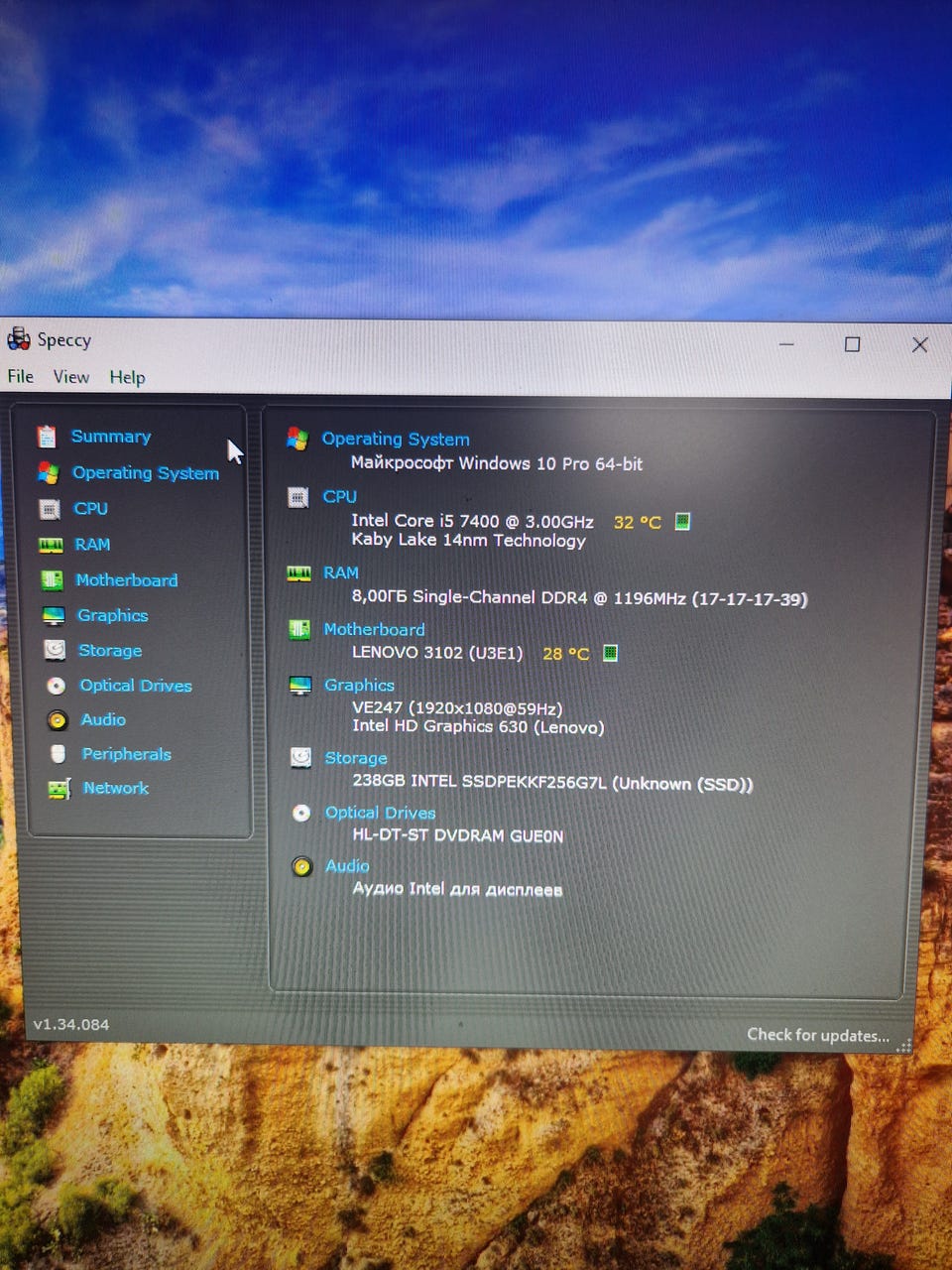Show Optical Drives from sidebar
Screen dimensions: 952x1270
[136, 686]
